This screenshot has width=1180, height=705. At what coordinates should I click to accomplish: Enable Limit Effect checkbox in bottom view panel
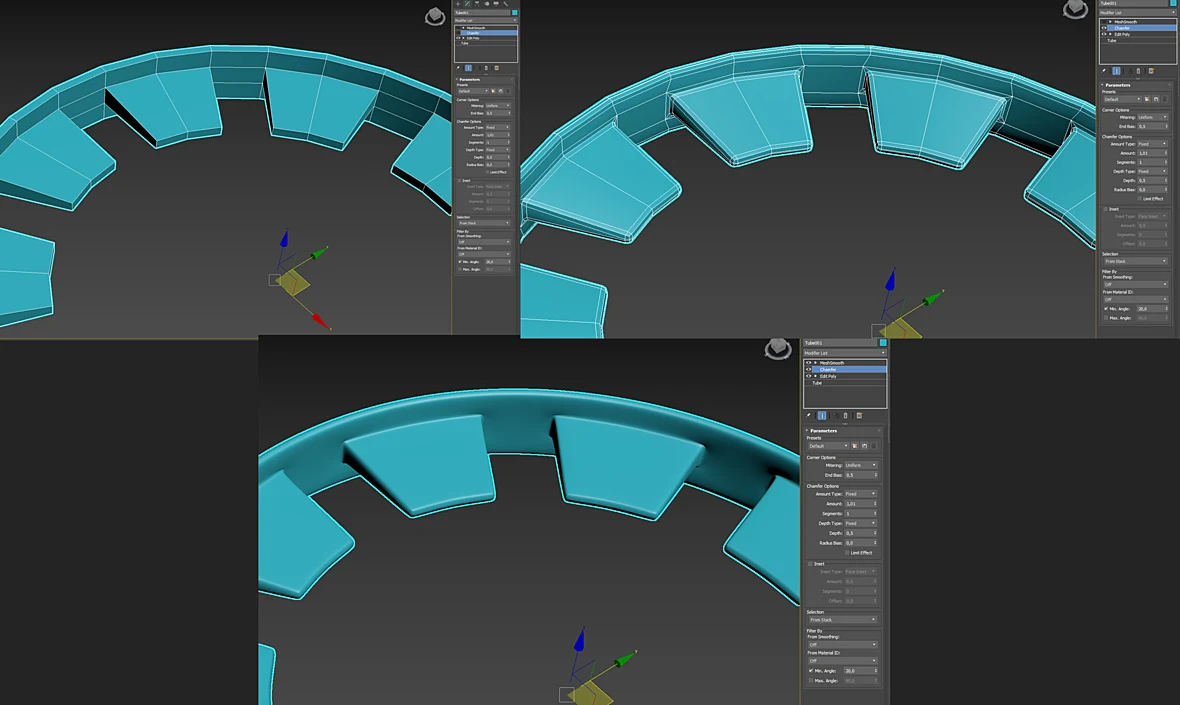click(x=847, y=552)
